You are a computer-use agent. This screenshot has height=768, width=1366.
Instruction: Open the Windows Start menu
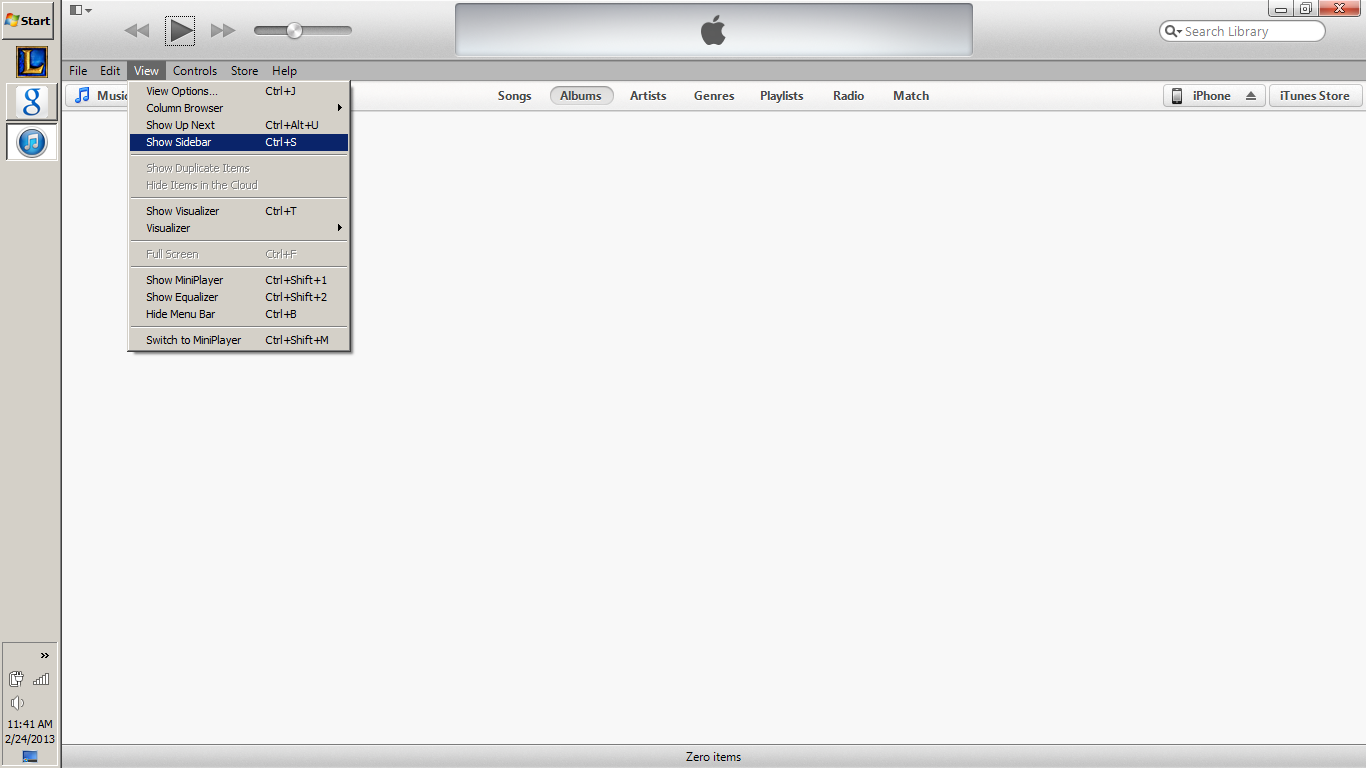(28, 20)
